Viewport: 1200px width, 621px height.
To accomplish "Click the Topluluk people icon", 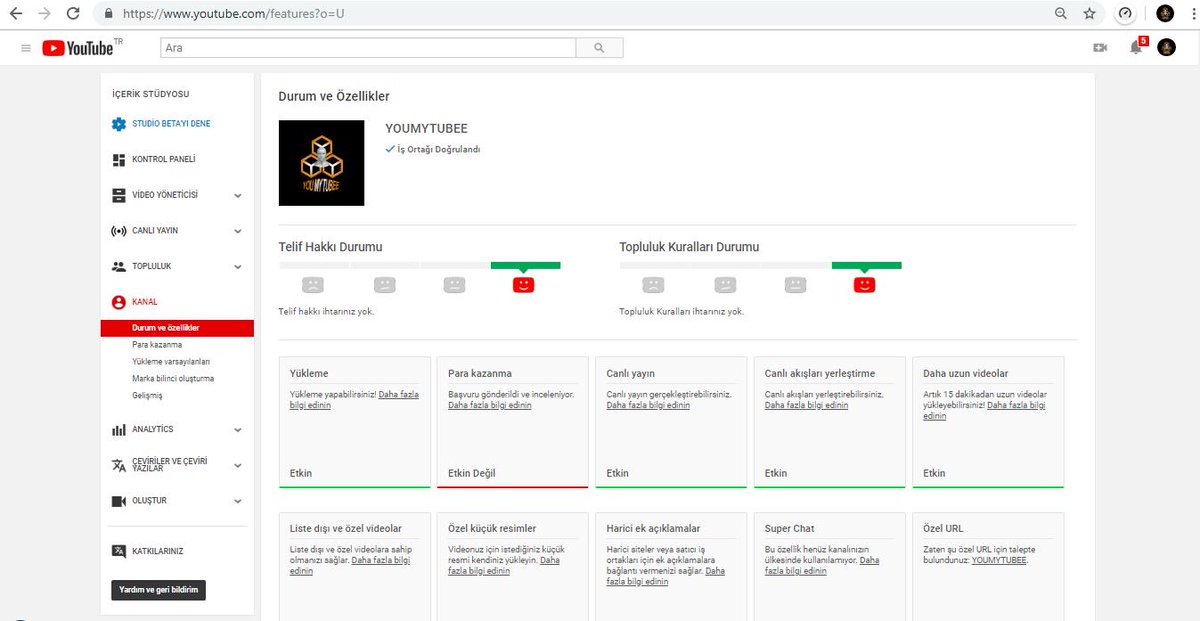I will 119,266.
